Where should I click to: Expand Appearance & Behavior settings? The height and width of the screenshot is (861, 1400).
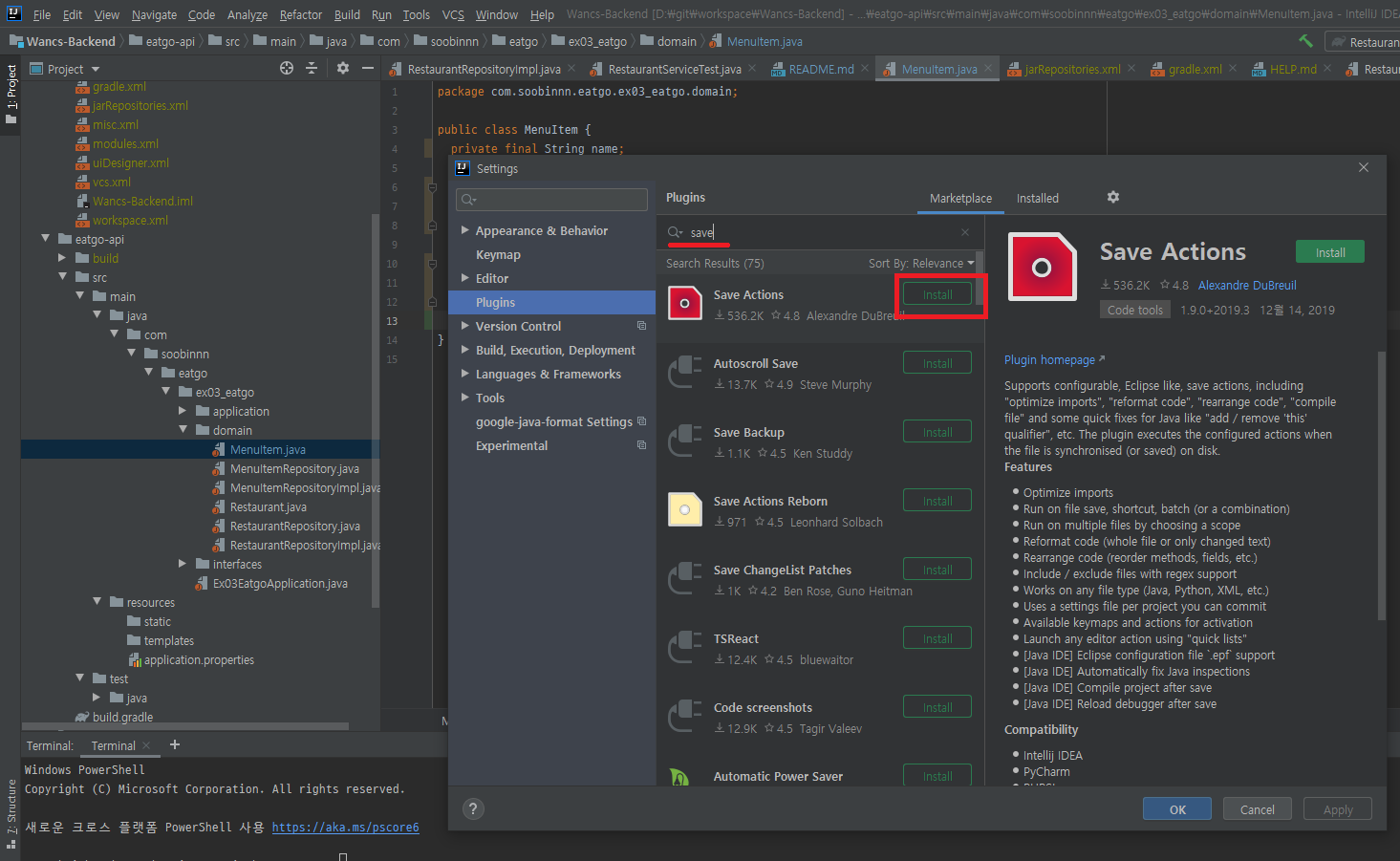pos(465,230)
